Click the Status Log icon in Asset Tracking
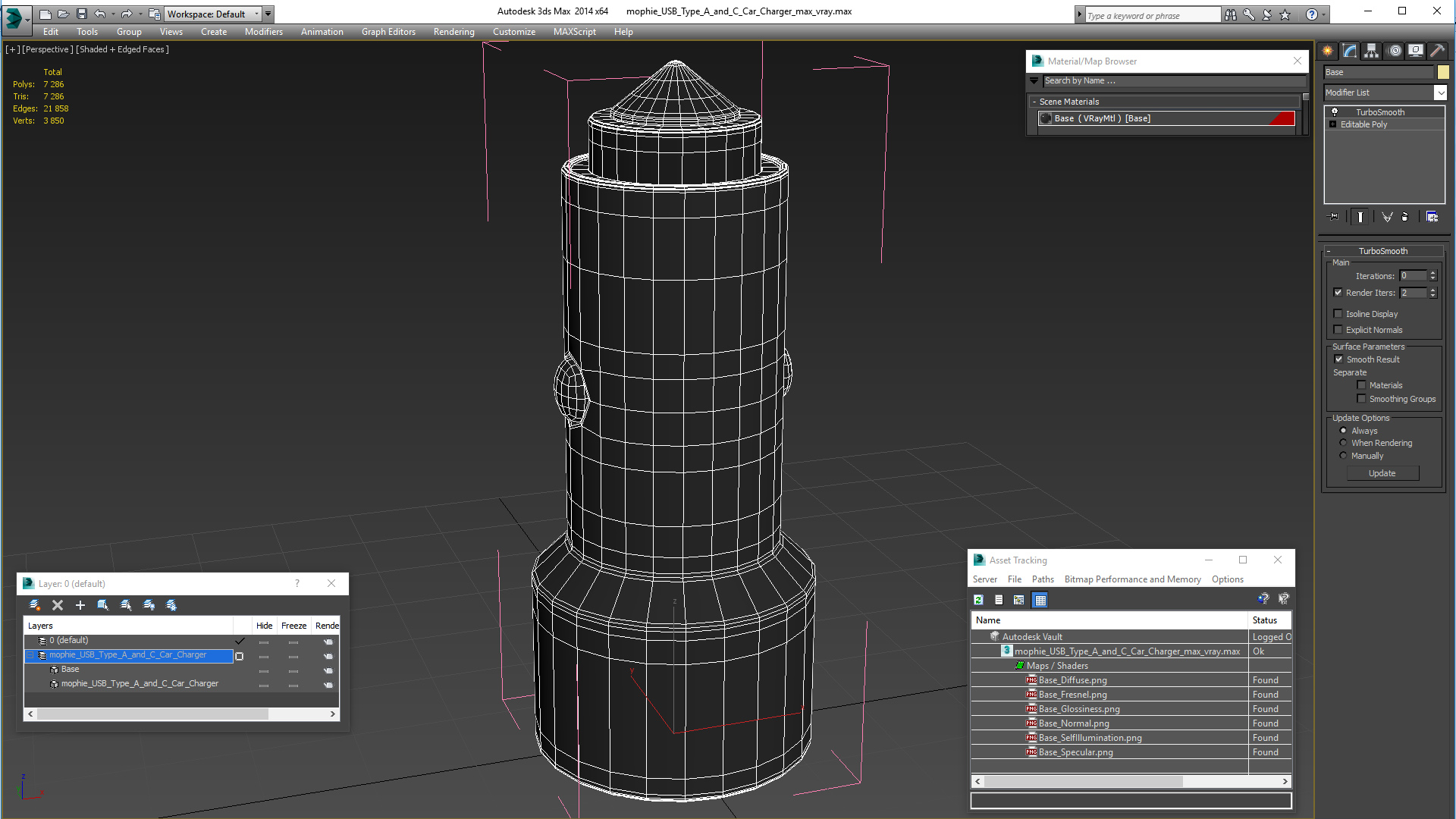Viewport: 1456px width, 819px height. tap(999, 600)
